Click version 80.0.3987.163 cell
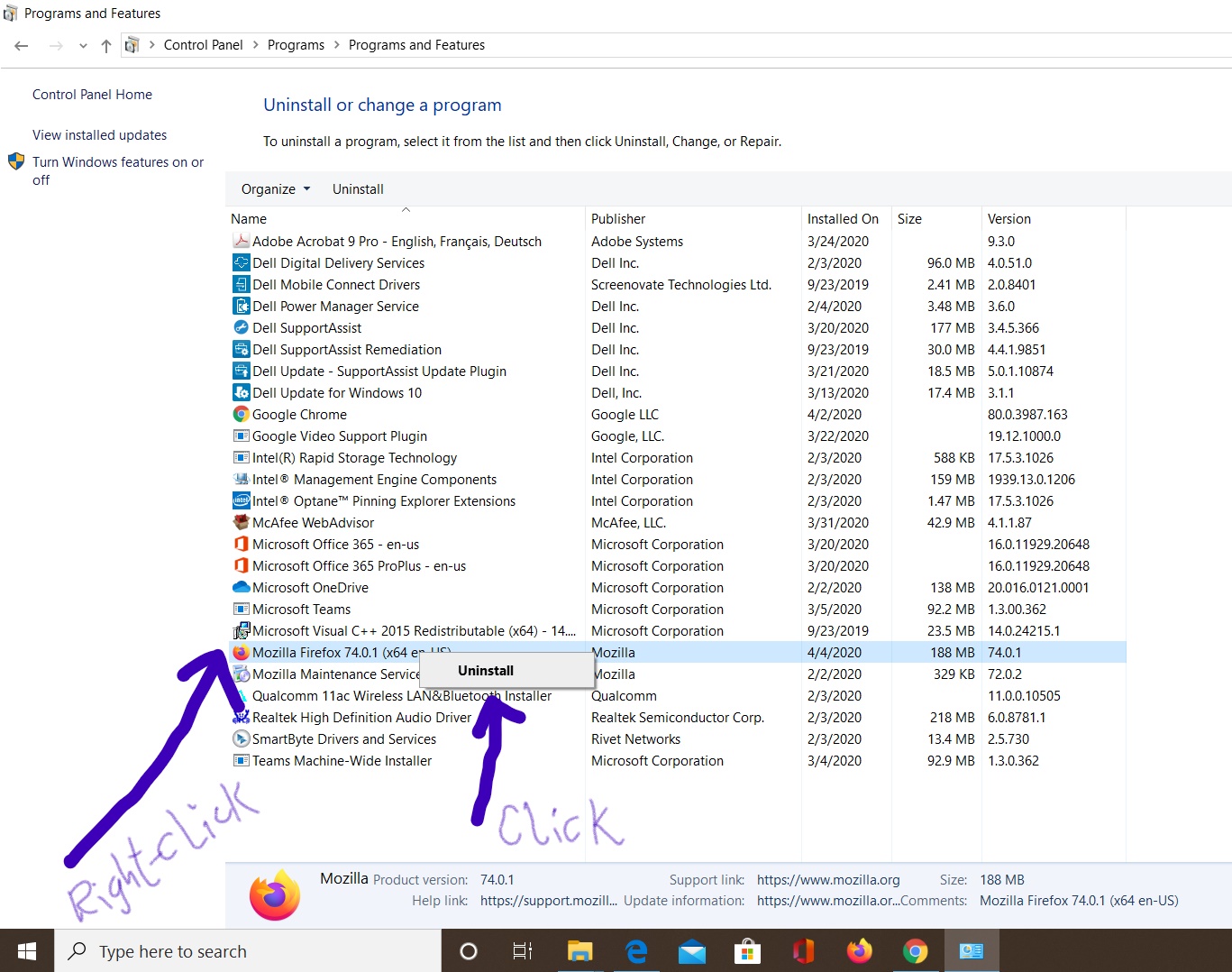Viewport: 1232px width, 972px height. click(x=1027, y=415)
